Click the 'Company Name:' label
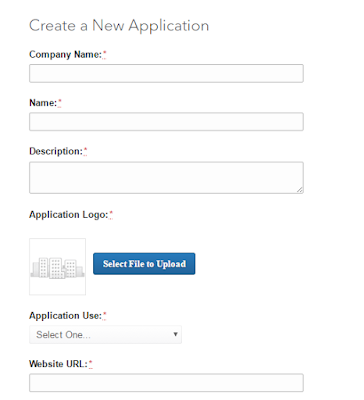 click(65, 54)
